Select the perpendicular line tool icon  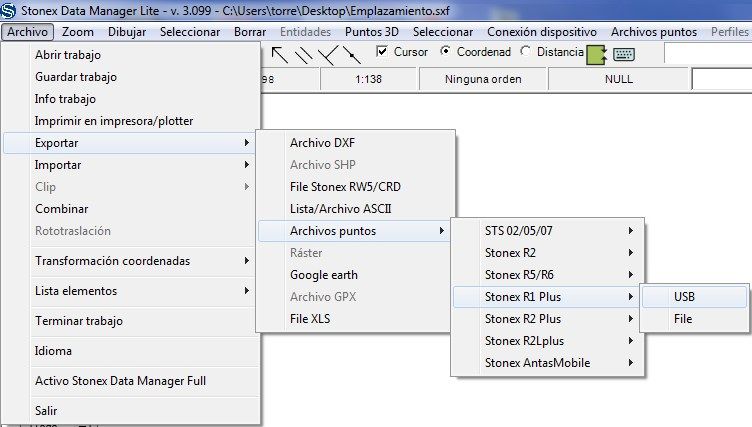point(328,55)
